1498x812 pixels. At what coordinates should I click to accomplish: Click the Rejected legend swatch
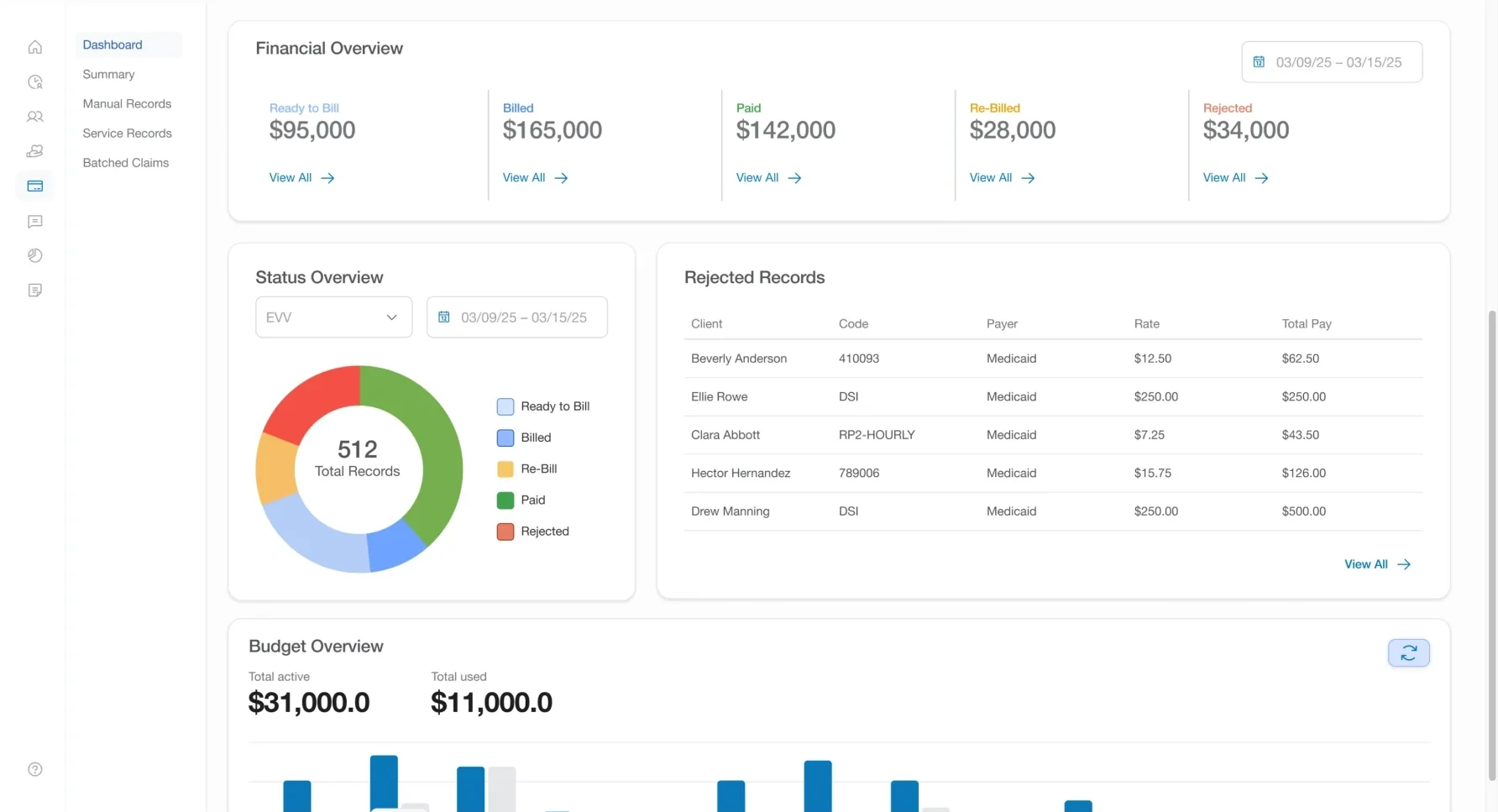505,532
